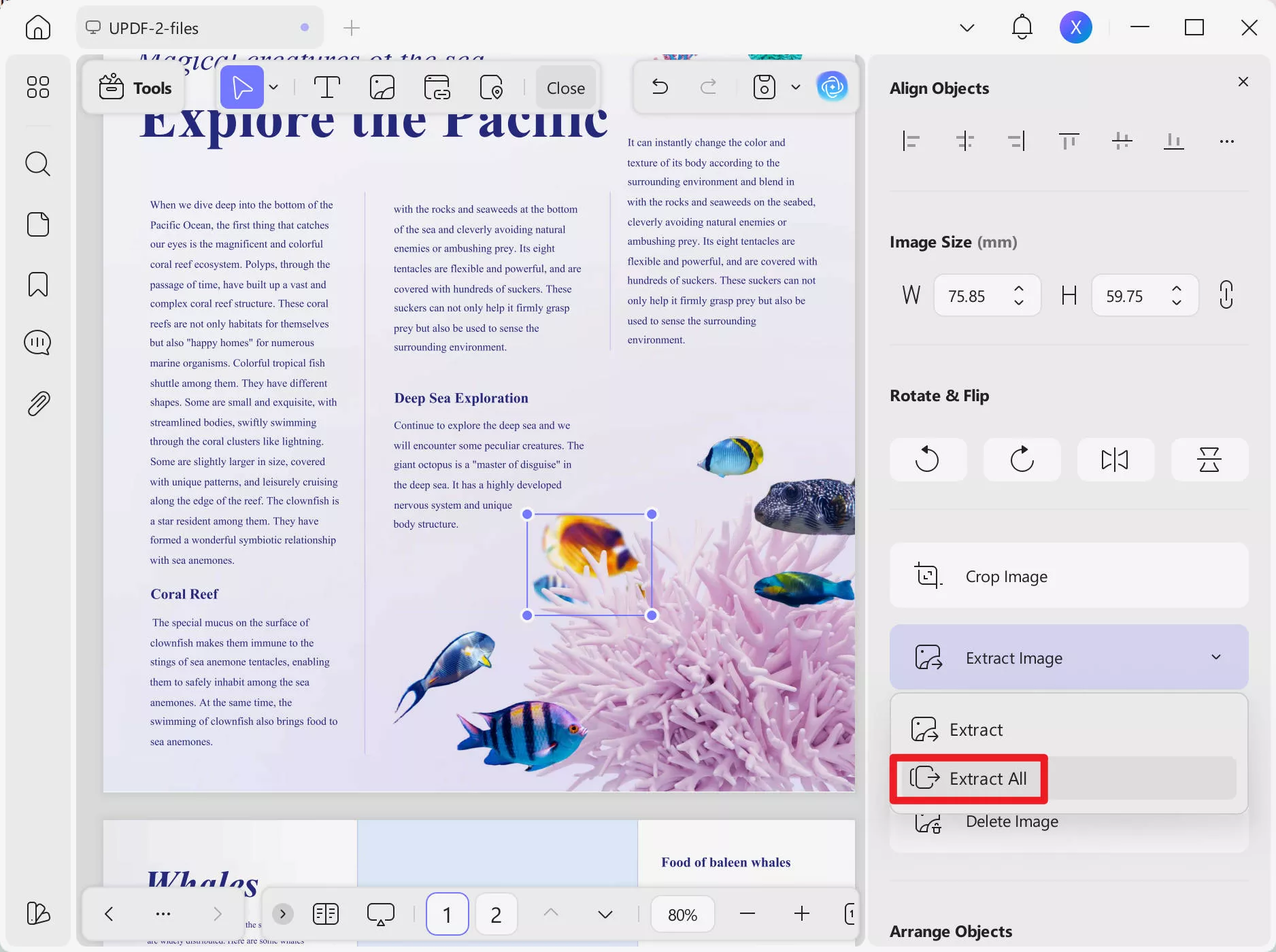Enable two-page book view
The image size is (1276, 952).
tap(326, 913)
